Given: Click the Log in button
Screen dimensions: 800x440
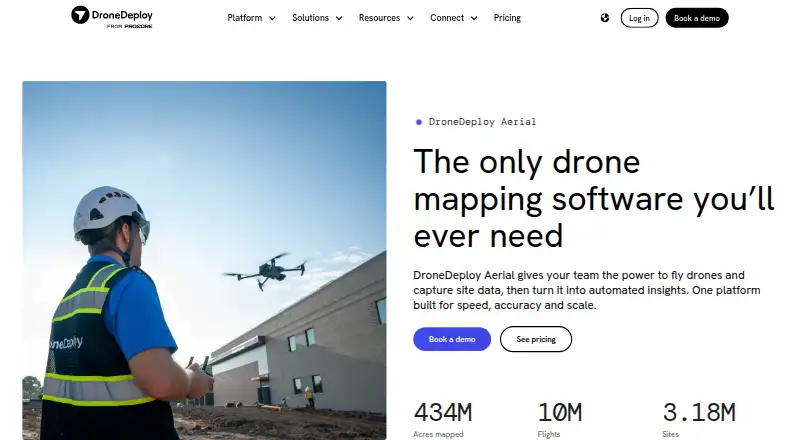Looking at the screenshot, I should coord(639,18).
